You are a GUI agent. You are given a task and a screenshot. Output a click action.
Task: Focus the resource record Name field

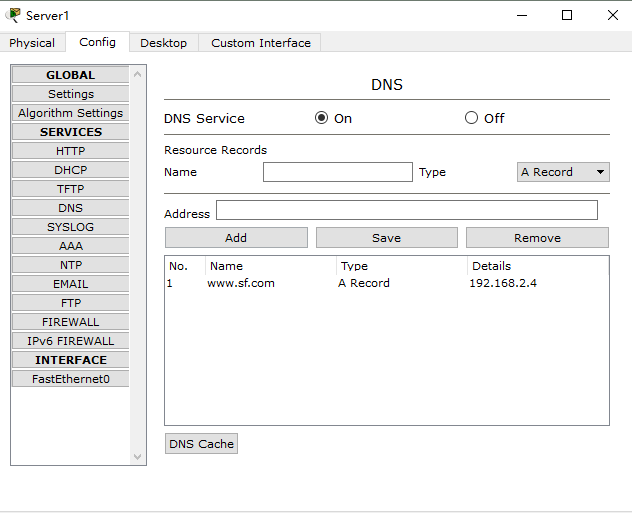(338, 172)
